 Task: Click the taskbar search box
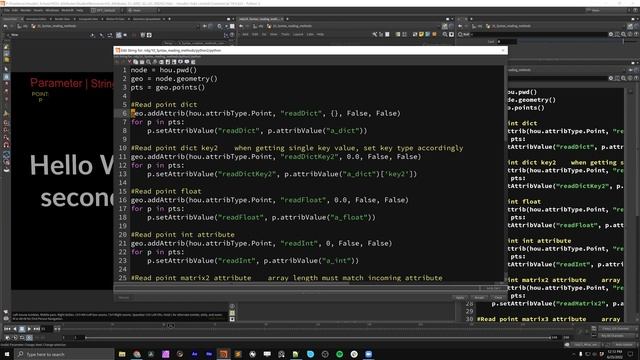coord(64,354)
